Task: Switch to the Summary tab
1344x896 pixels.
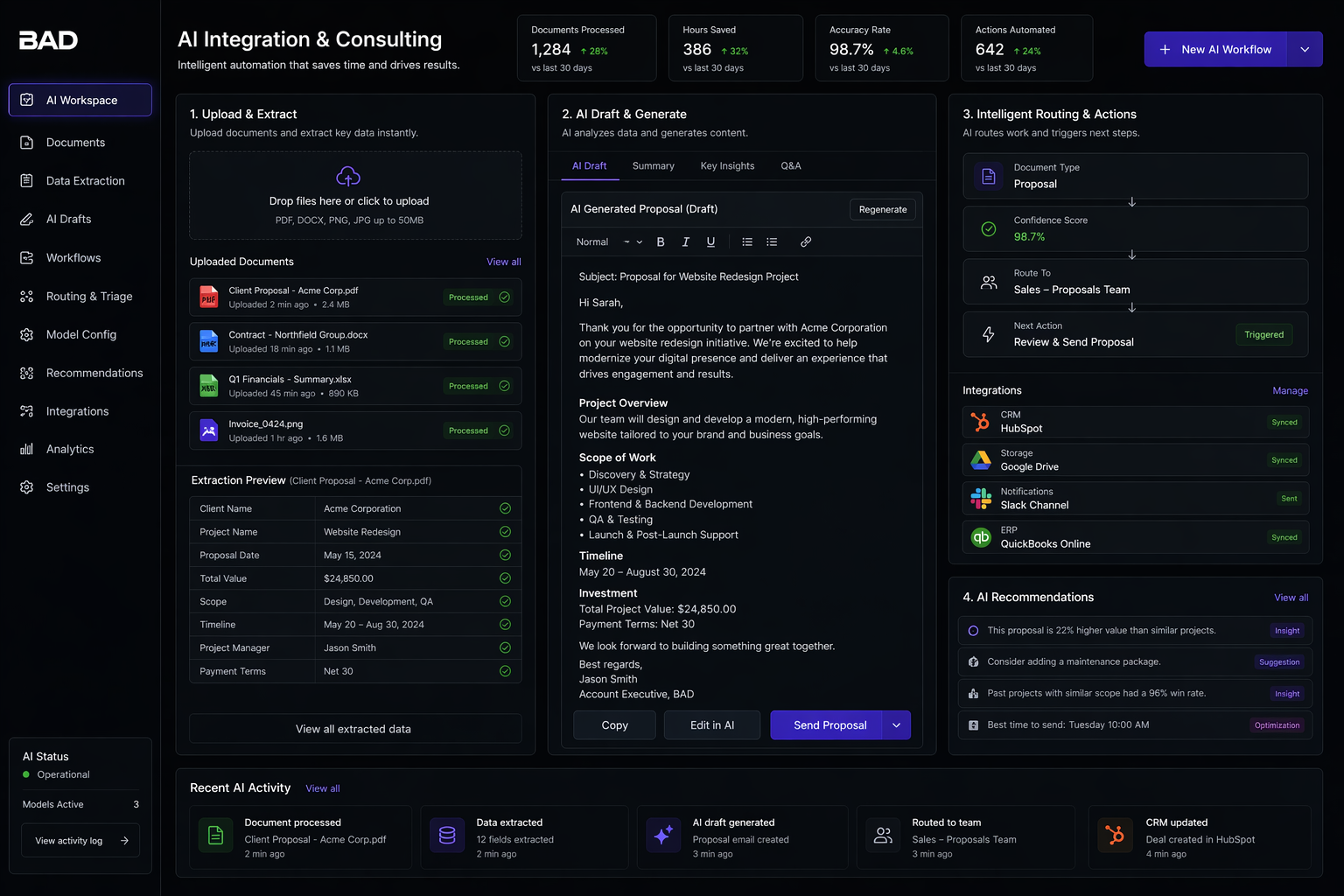Action: (x=653, y=166)
